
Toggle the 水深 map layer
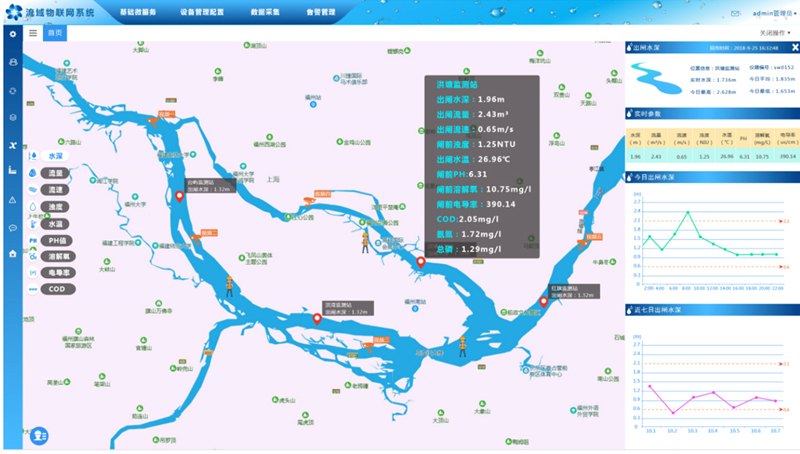pyautogui.click(x=56, y=157)
